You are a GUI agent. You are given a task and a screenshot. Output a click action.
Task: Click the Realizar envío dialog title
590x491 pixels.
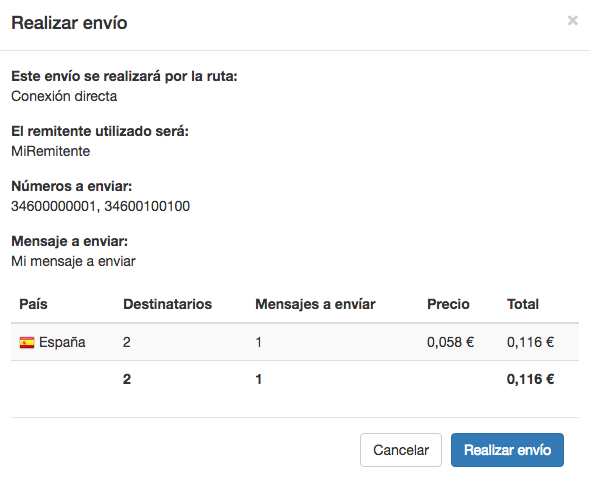(69, 23)
